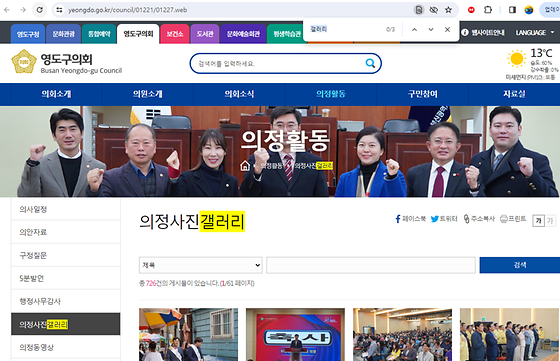This screenshot has width=560, height=361.
Task: Open the 구민참여 main menu
Action: (422, 94)
